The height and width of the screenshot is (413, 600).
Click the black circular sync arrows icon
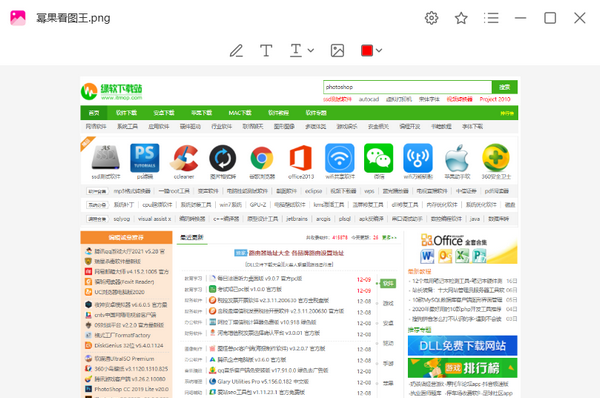pos(223,158)
